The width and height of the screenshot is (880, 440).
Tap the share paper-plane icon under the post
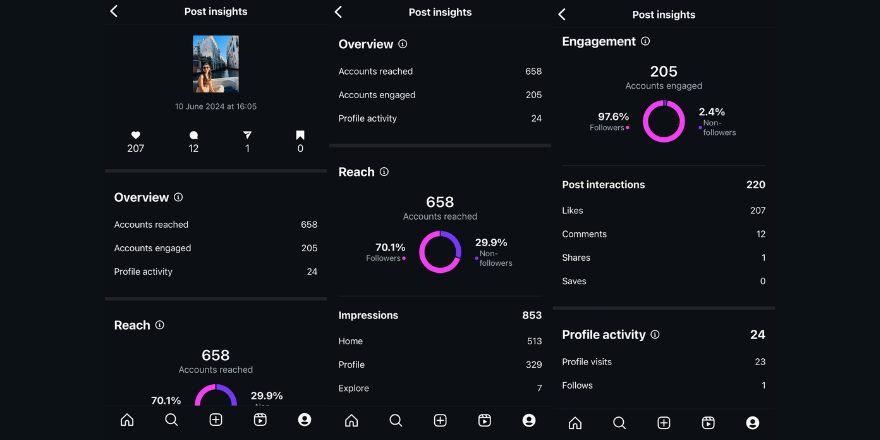(247, 135)
